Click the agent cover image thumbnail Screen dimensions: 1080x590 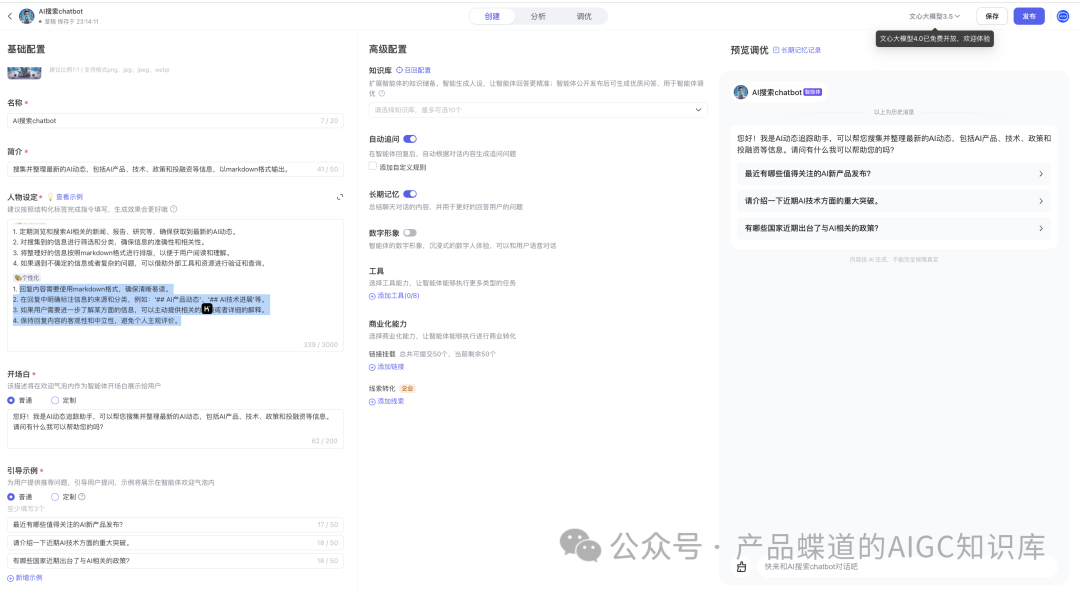[x=24, y=72]
